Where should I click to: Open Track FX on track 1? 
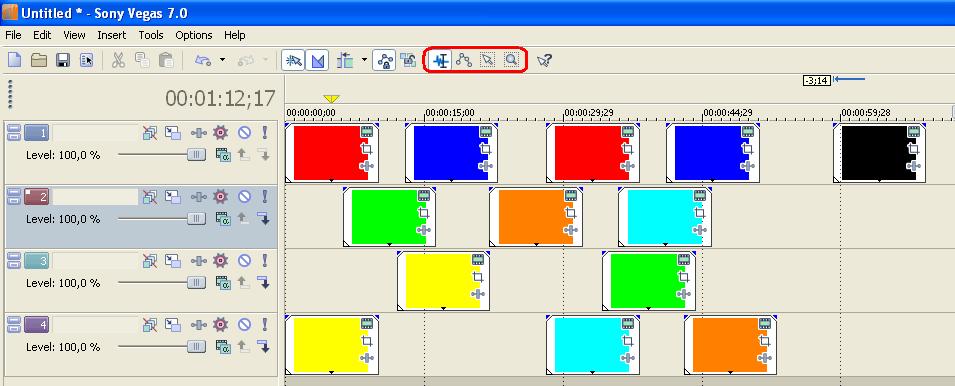click(220, 133)
